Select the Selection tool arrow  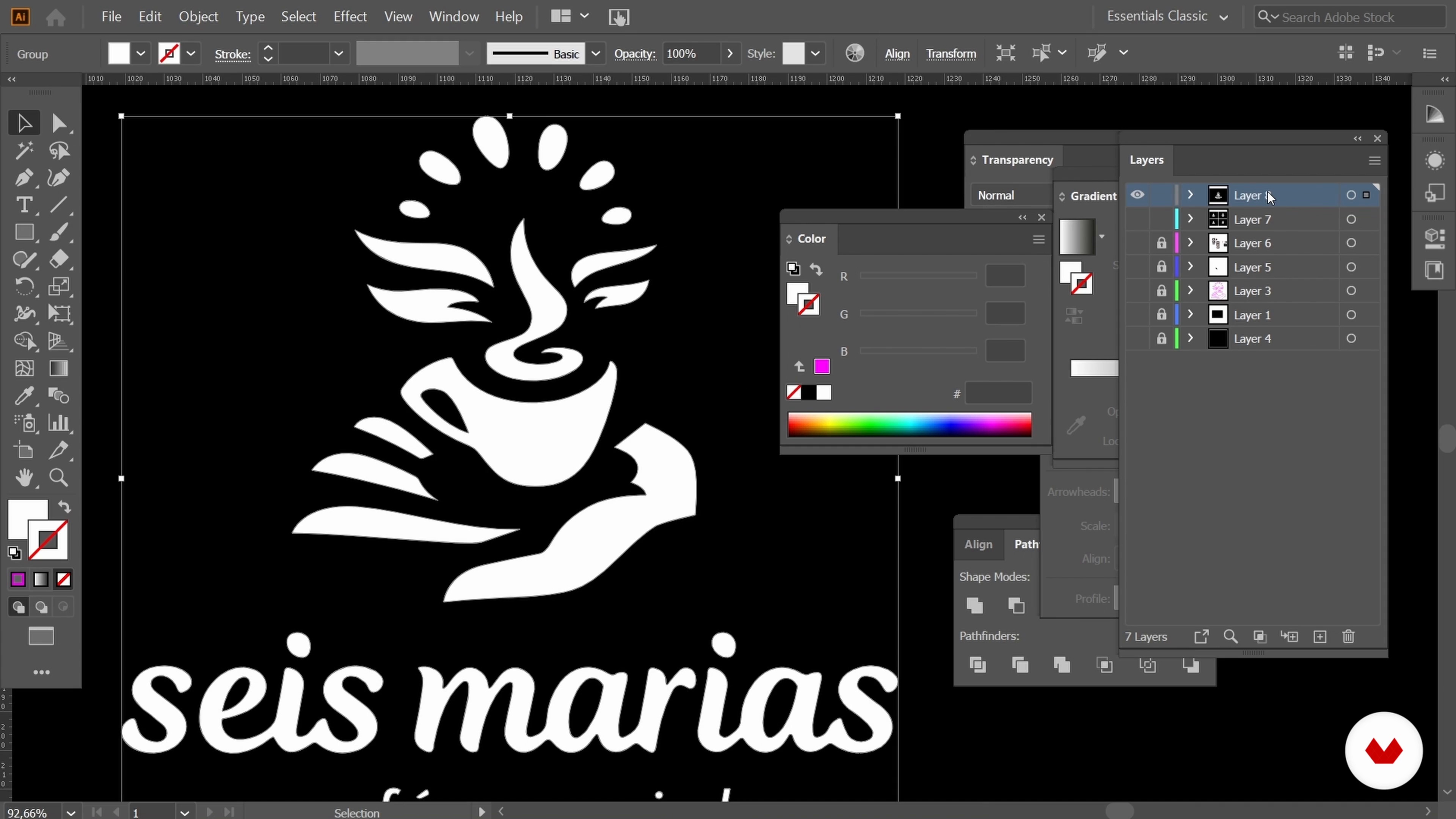pyautogui.click(x=24, y=123)
